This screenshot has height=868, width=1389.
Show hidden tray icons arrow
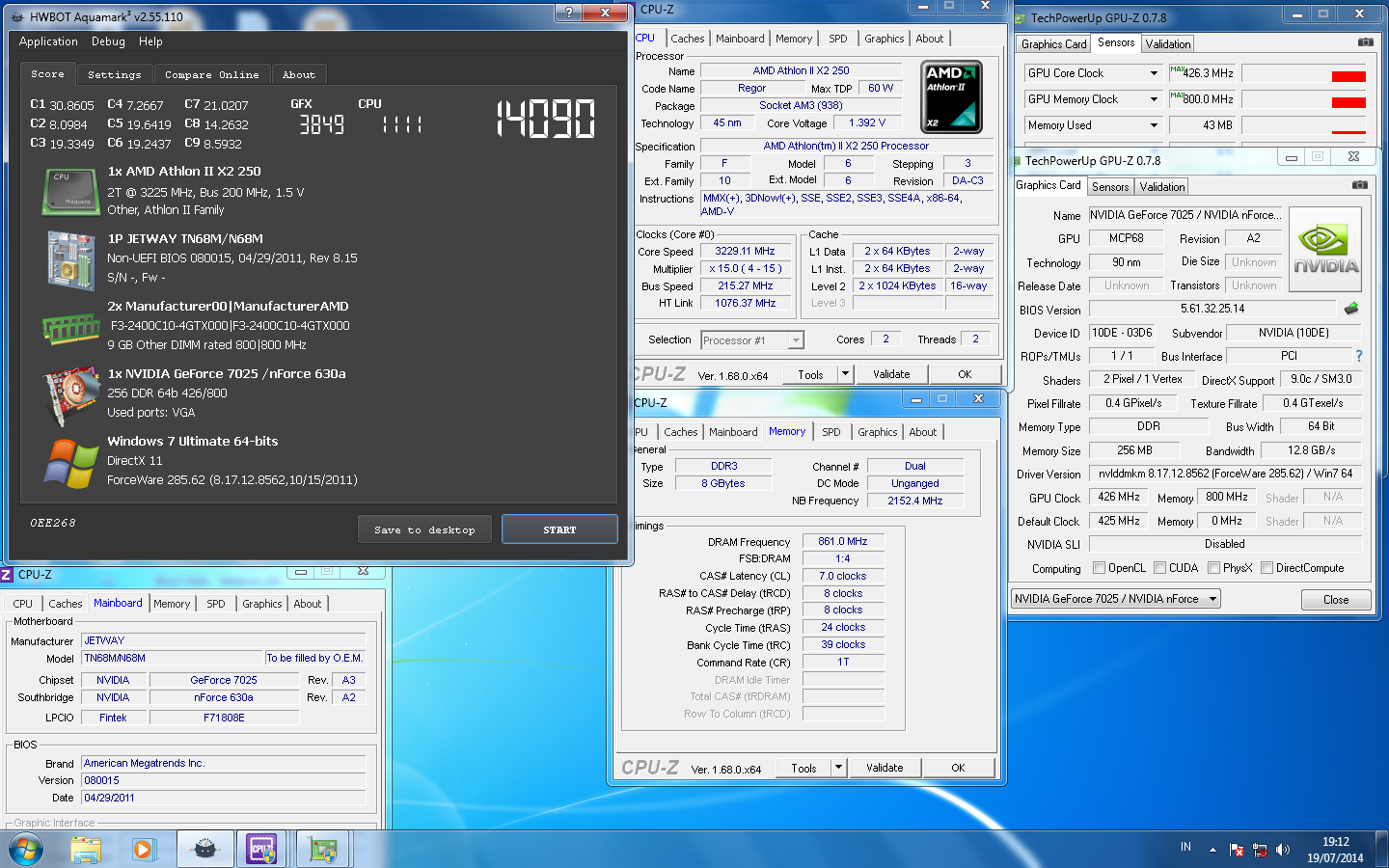pos(1212,850)
